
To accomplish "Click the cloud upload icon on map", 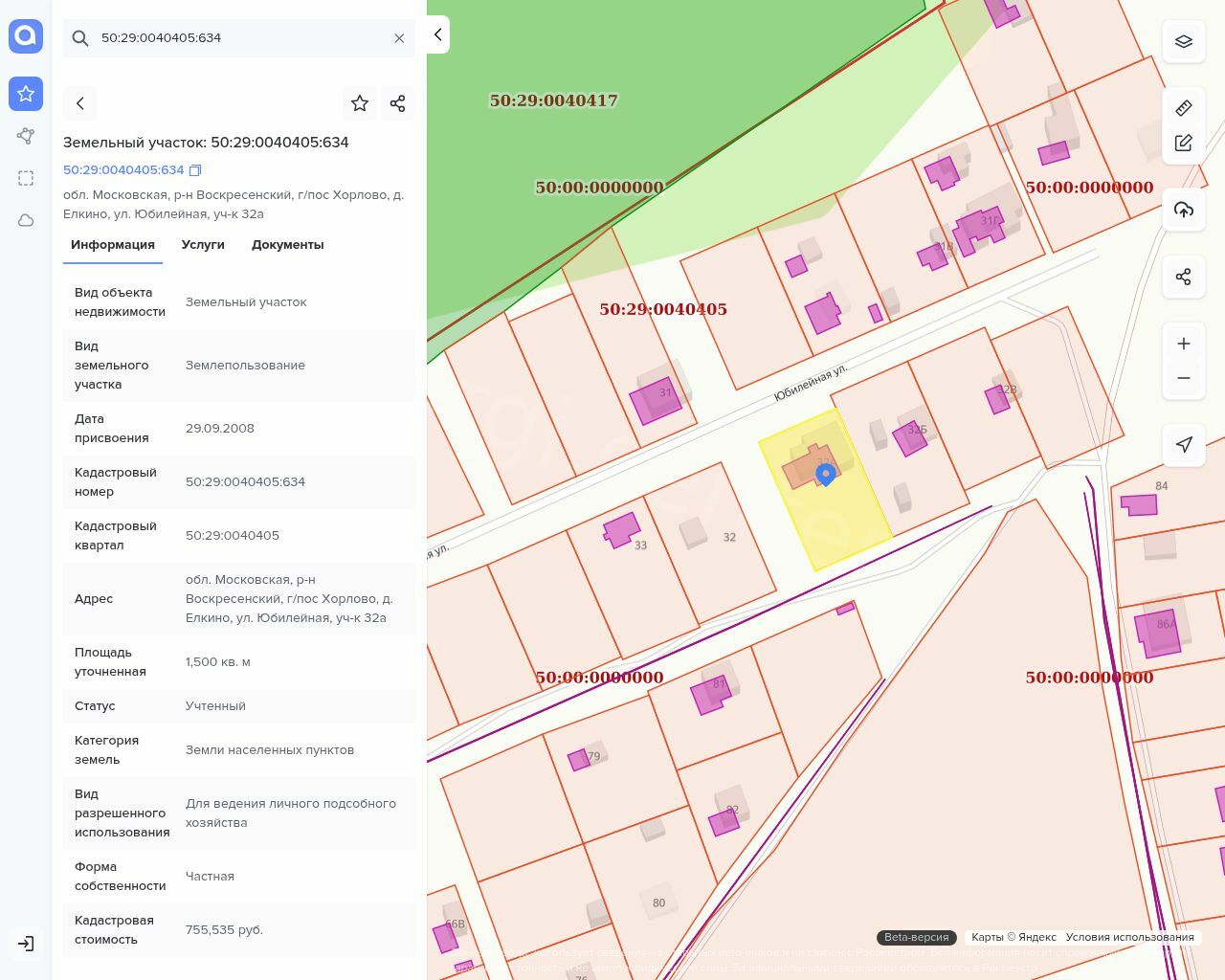I will tap(1184, 210).
